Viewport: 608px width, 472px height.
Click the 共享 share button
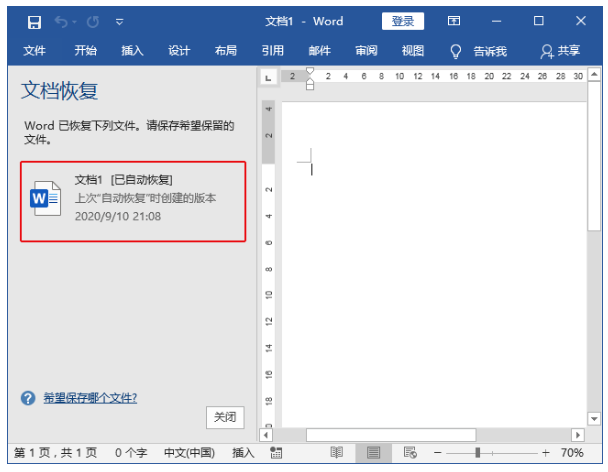click(x=560, y=51)
